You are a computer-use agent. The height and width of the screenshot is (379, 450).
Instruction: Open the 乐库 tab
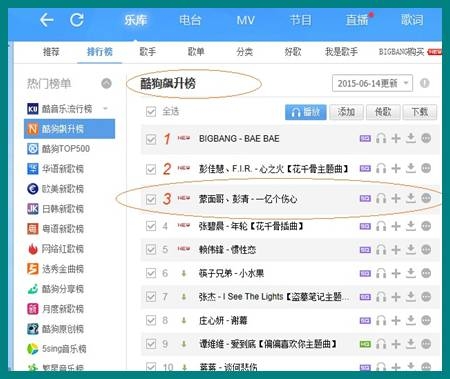coord(135,20)
